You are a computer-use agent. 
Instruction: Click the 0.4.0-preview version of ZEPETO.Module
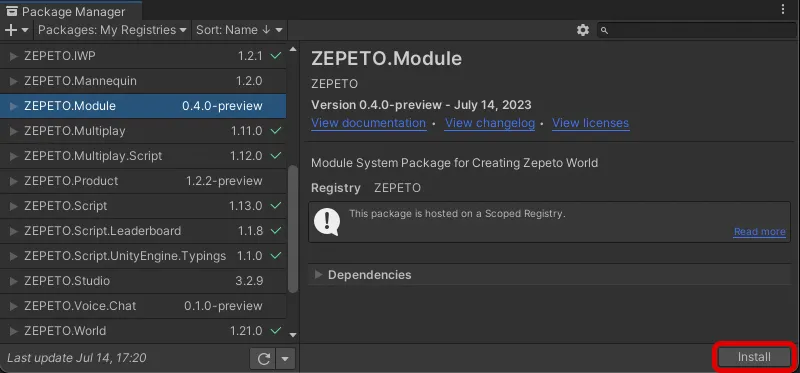(222, 106)
